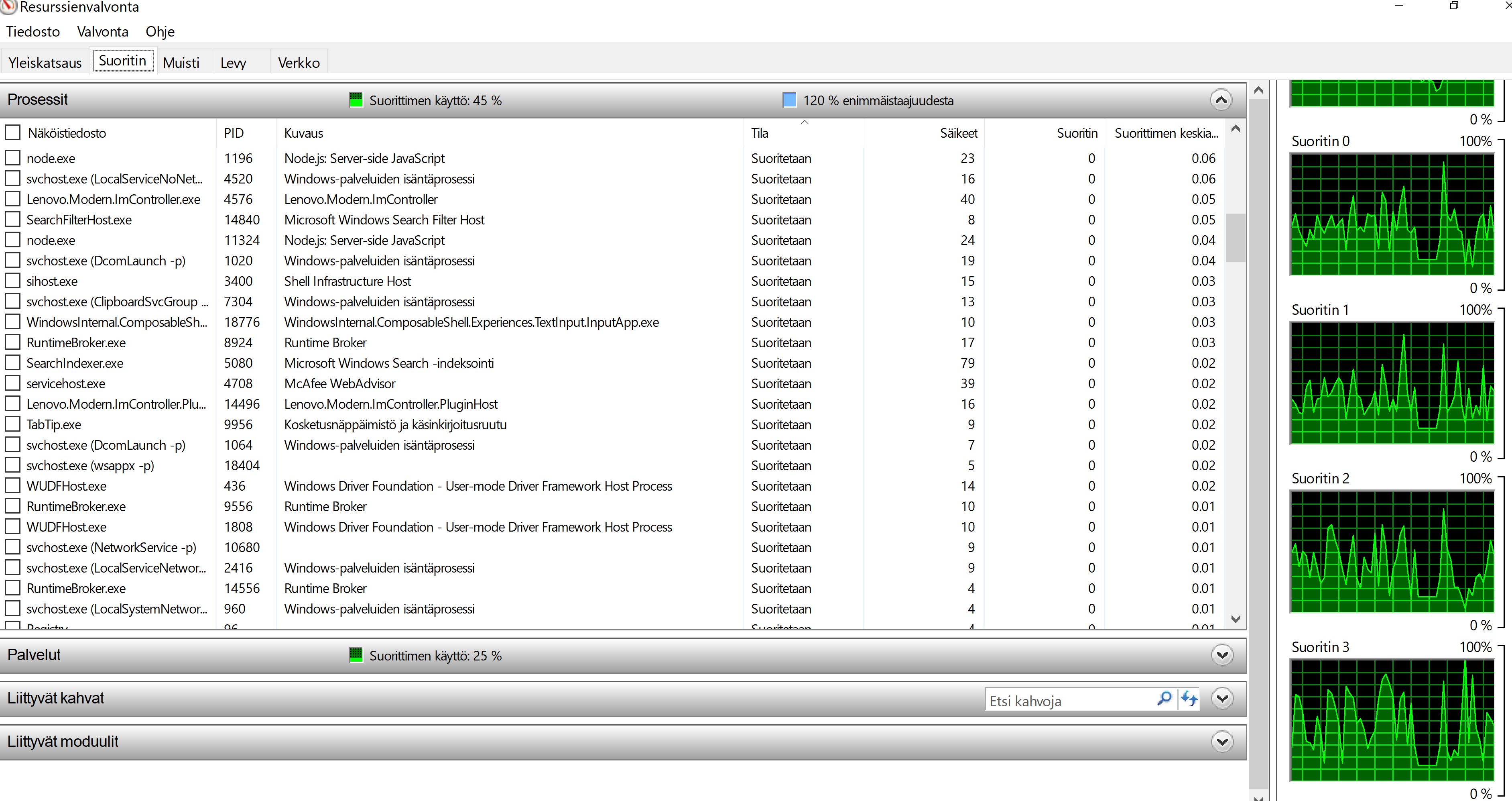The width and height of the screenshot is (1512, 801).
Task: Collapse the Prosessit section with its chevron
Action: tap(1221, 100)
